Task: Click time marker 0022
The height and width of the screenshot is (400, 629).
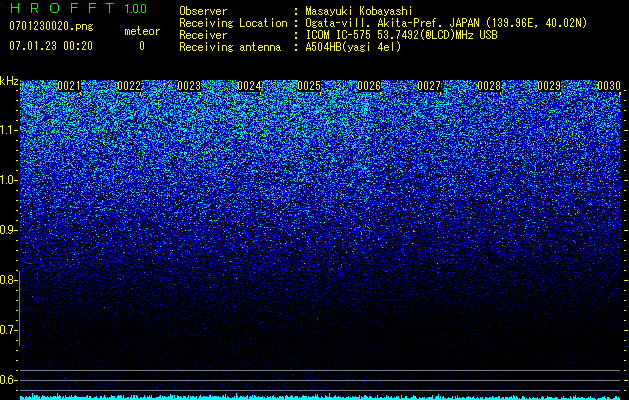Action: coord(129,86)
